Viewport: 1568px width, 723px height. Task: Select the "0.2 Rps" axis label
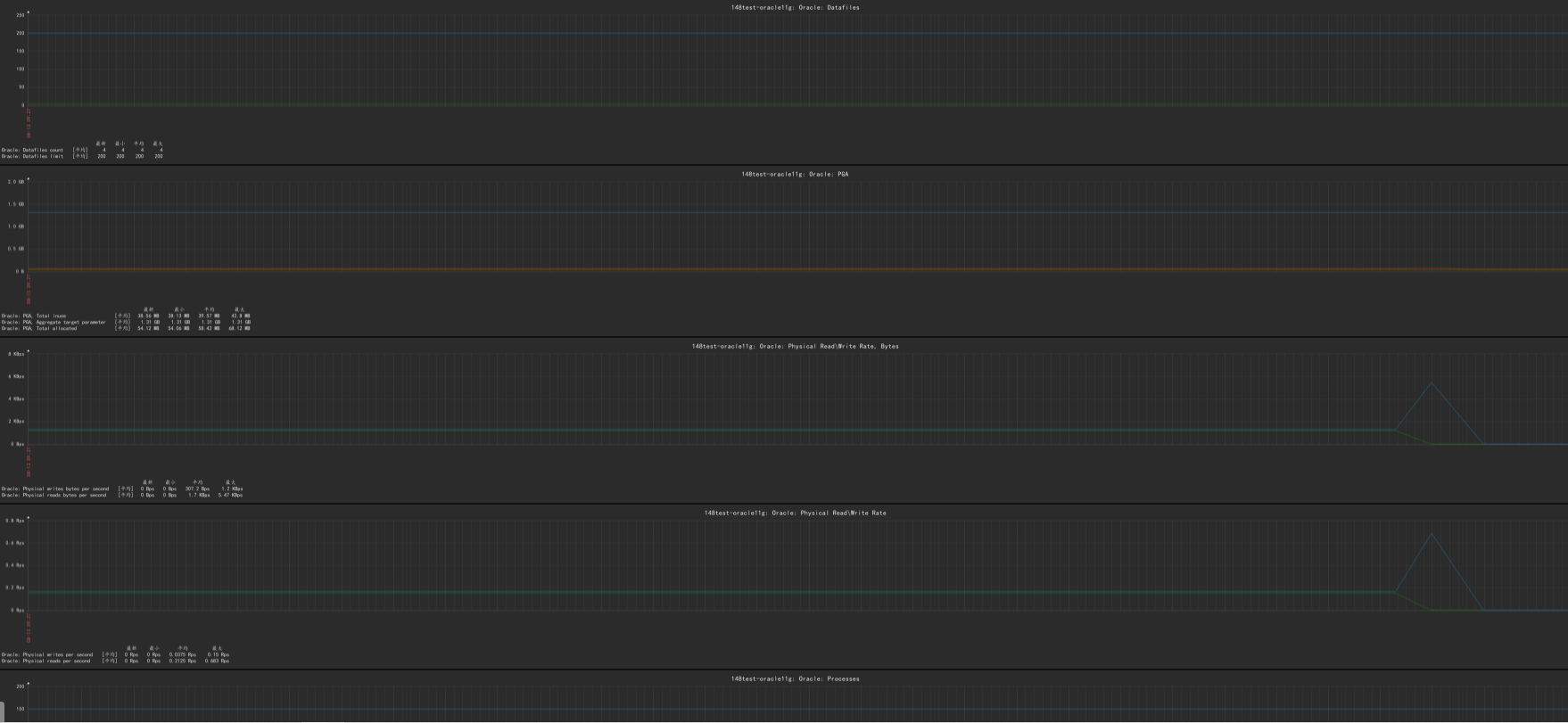tap(15, 587)
